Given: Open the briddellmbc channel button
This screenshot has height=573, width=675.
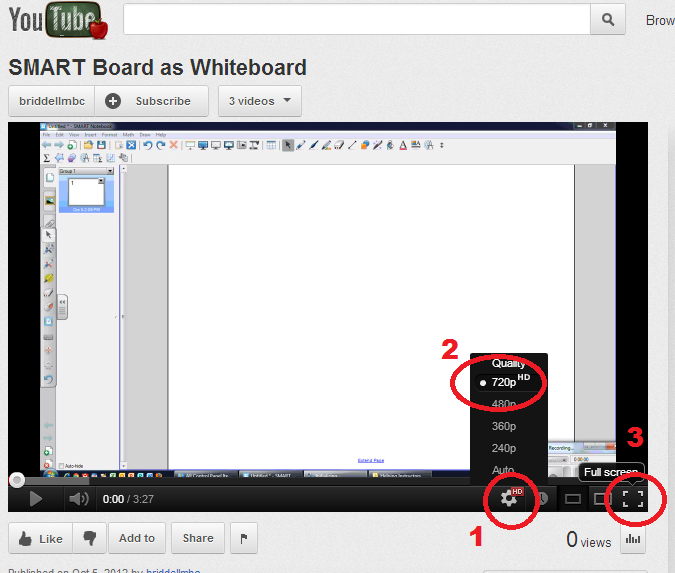Looking at the screenshot, I should [52, 101].
